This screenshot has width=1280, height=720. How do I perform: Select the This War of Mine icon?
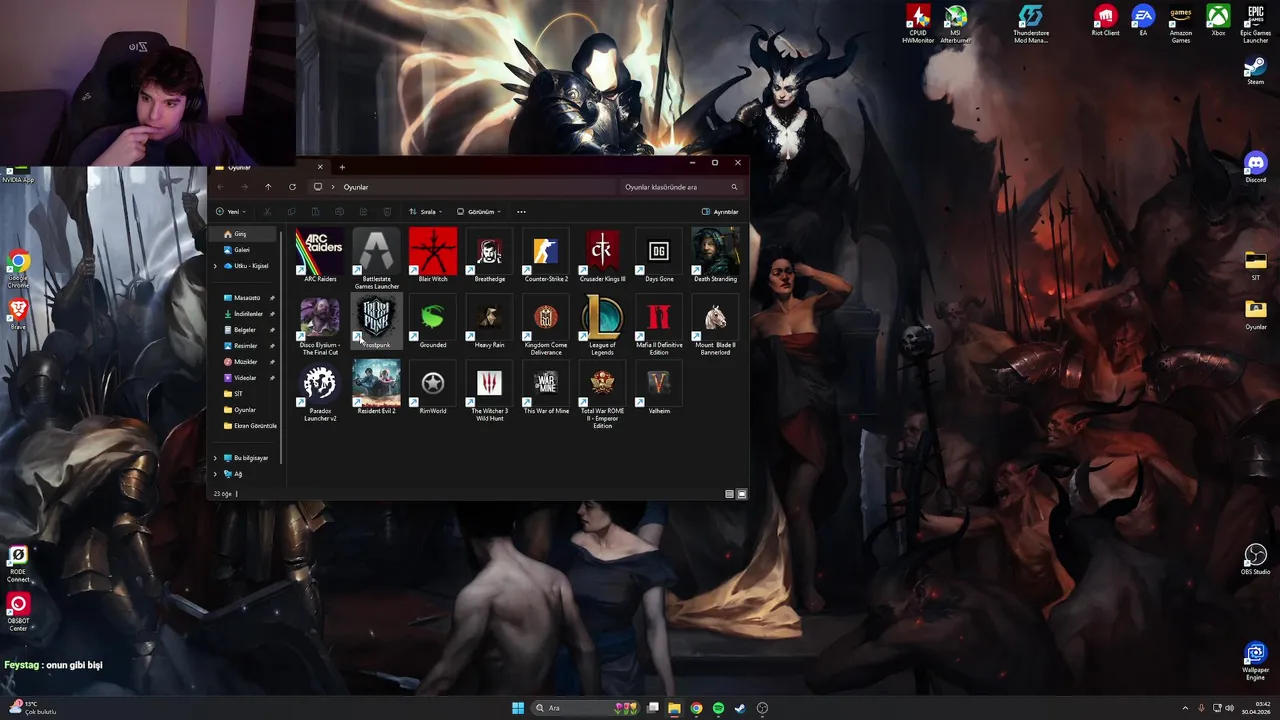546,388
